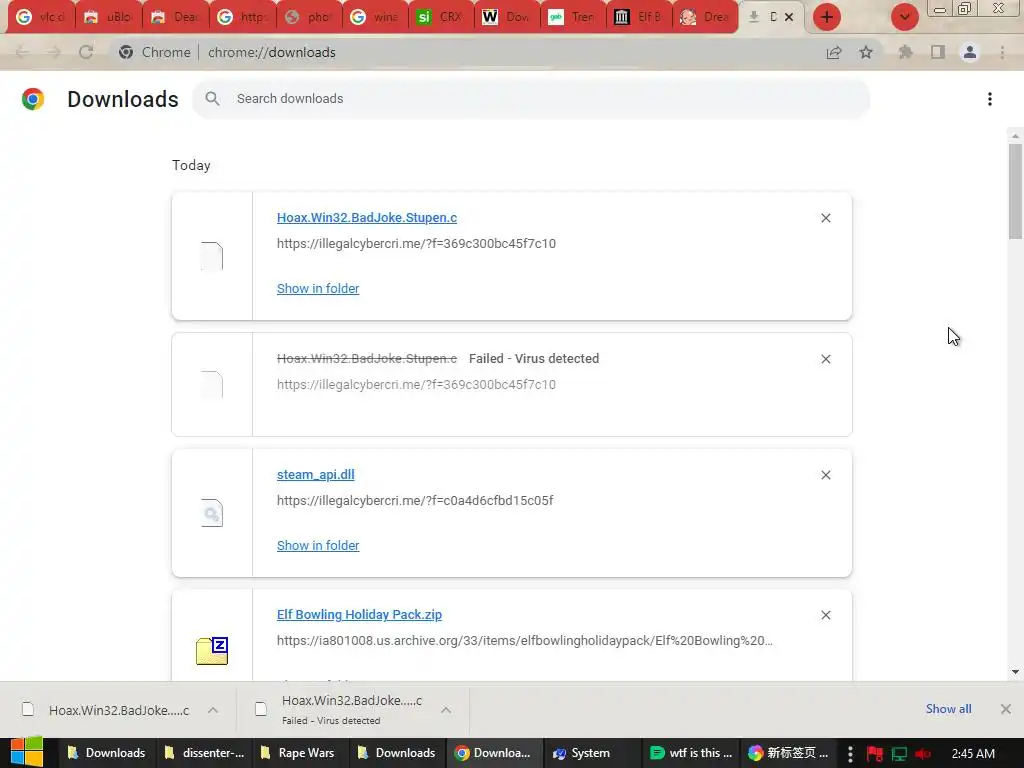Open the share this page icon
The width and height of the screenshot is (1024, 768).
coord(834,52)
